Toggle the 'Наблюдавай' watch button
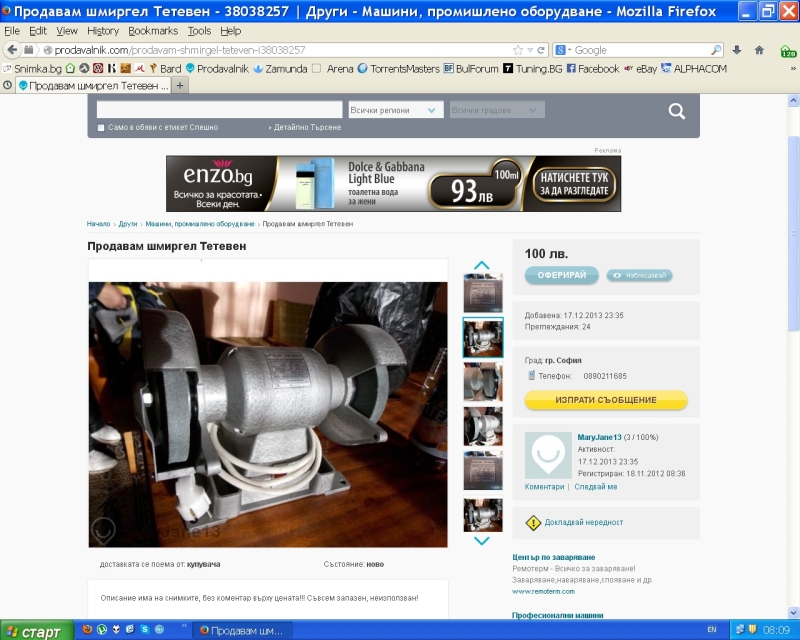This screenshot has height=640, width=800. pyautogui.click(x=639, y=275)
